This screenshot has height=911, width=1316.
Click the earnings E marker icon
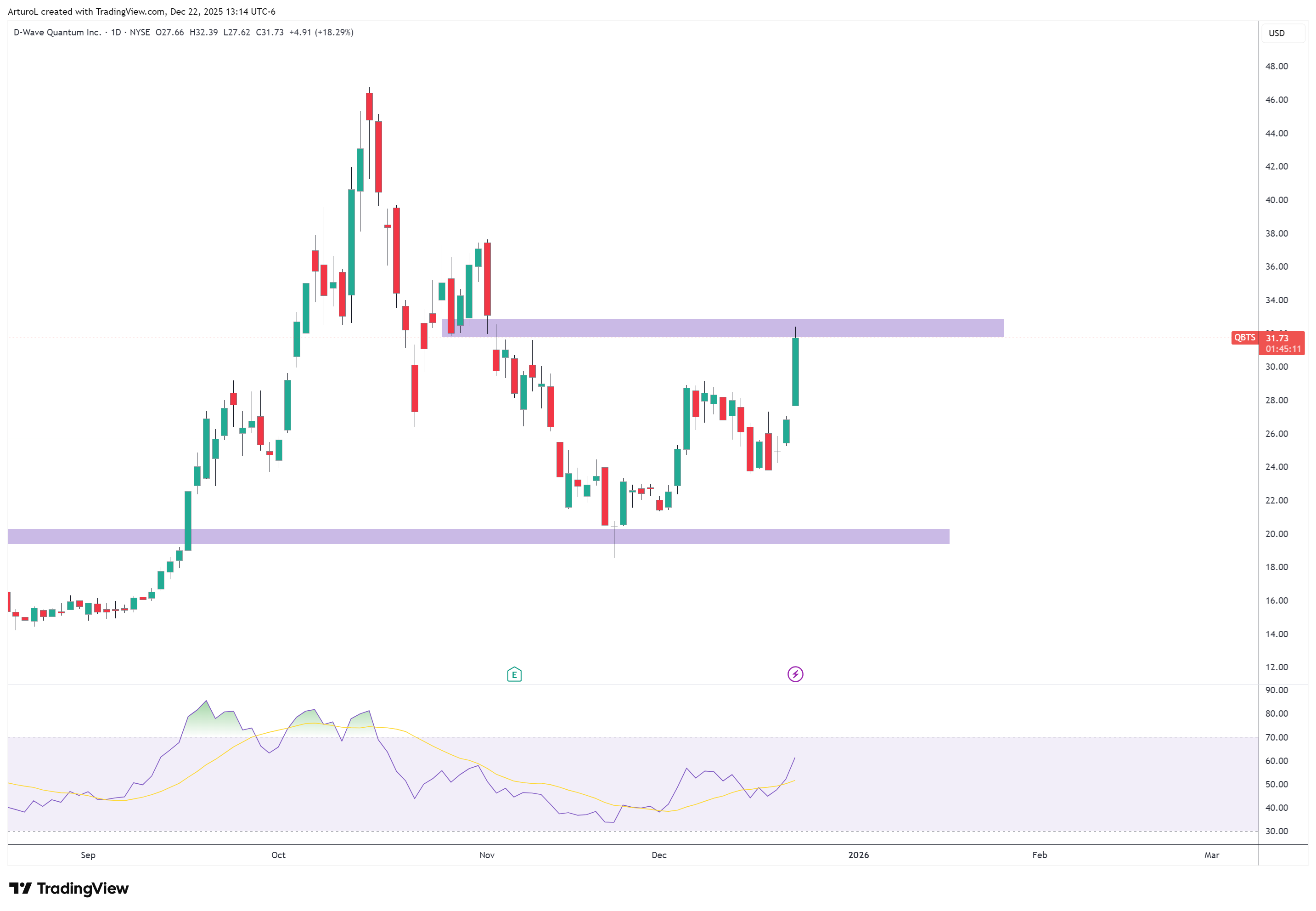click(514, 675)
